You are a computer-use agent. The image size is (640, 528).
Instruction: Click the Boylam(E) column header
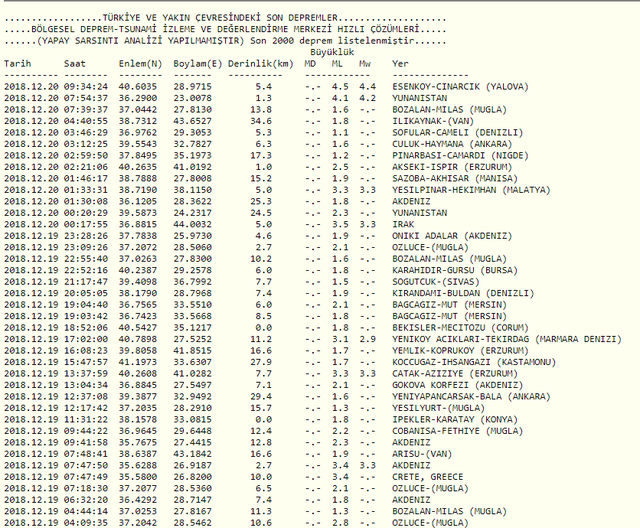[x=196, y=63]
